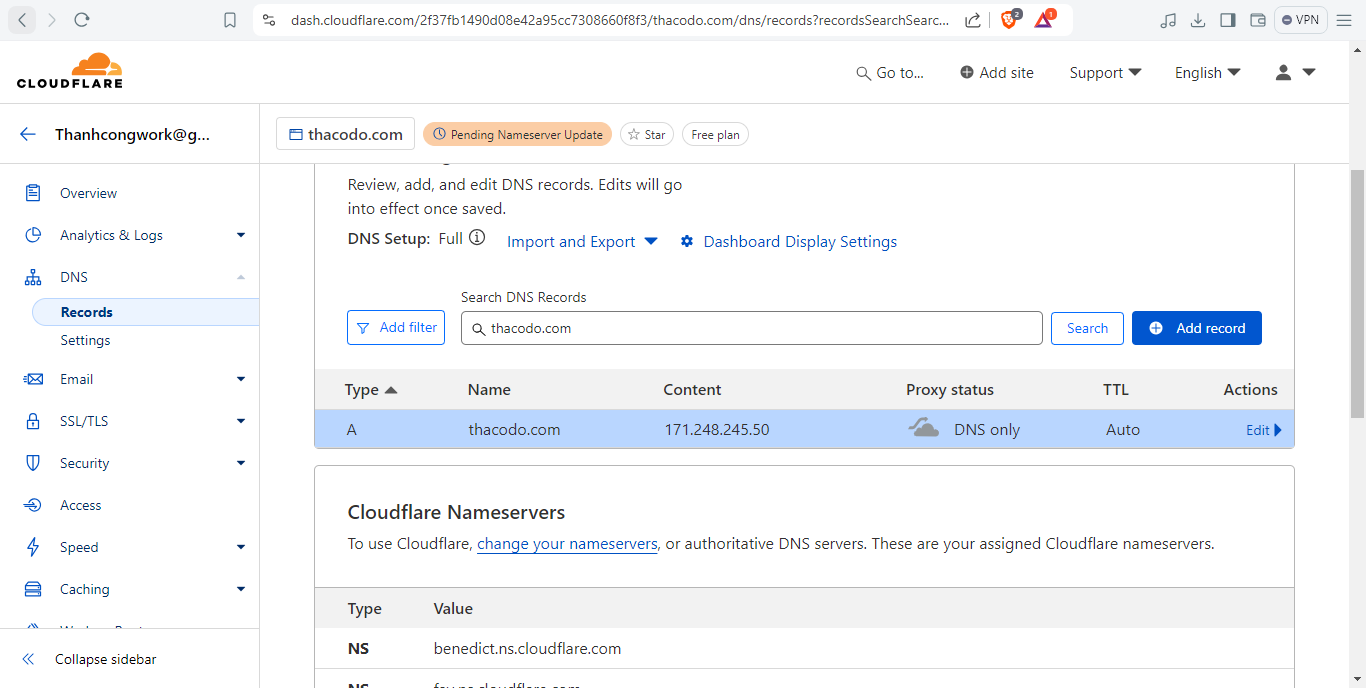Click Add site
The height and width of the screenshot is (688, 1366).
tap(997, 72)
